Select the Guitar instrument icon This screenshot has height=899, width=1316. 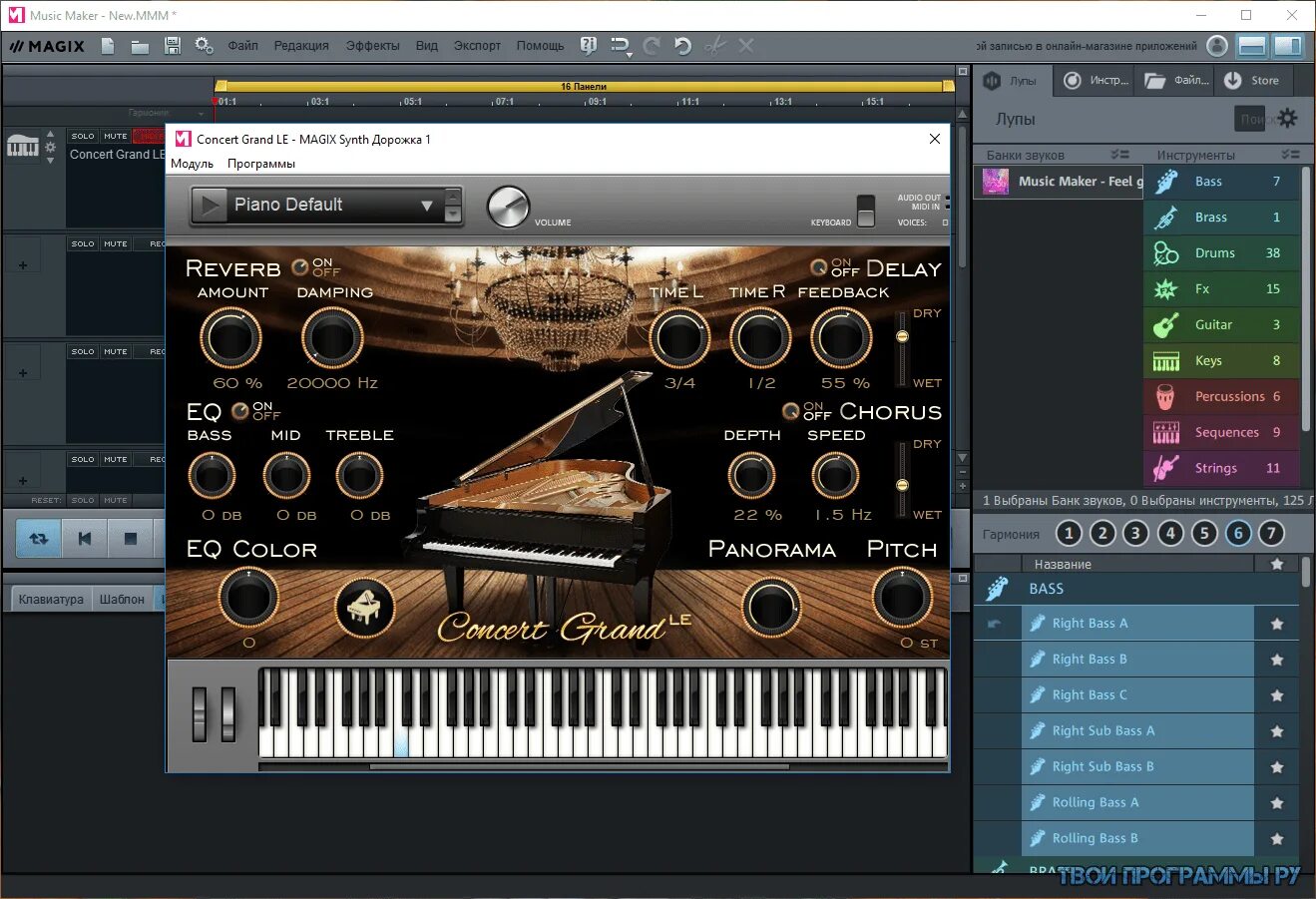[x=1165, y=325]
